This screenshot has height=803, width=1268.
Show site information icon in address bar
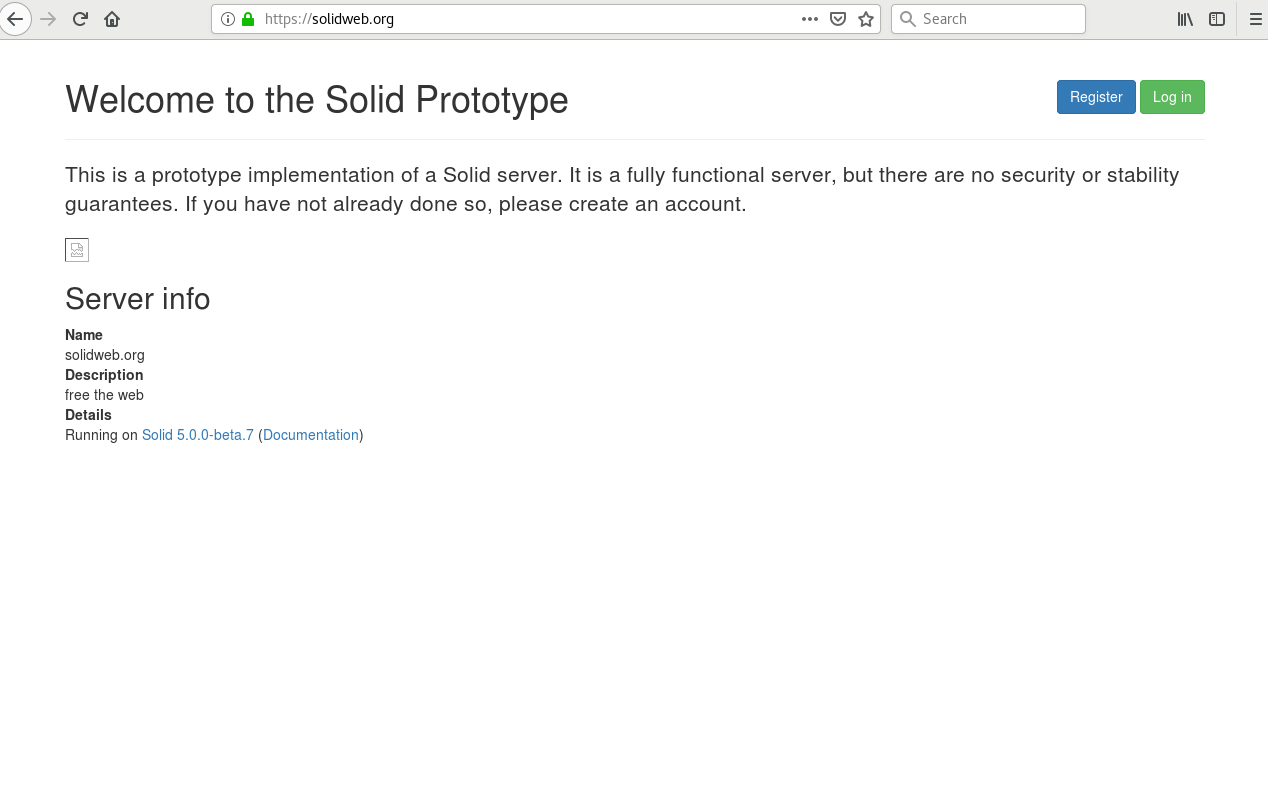228,19
